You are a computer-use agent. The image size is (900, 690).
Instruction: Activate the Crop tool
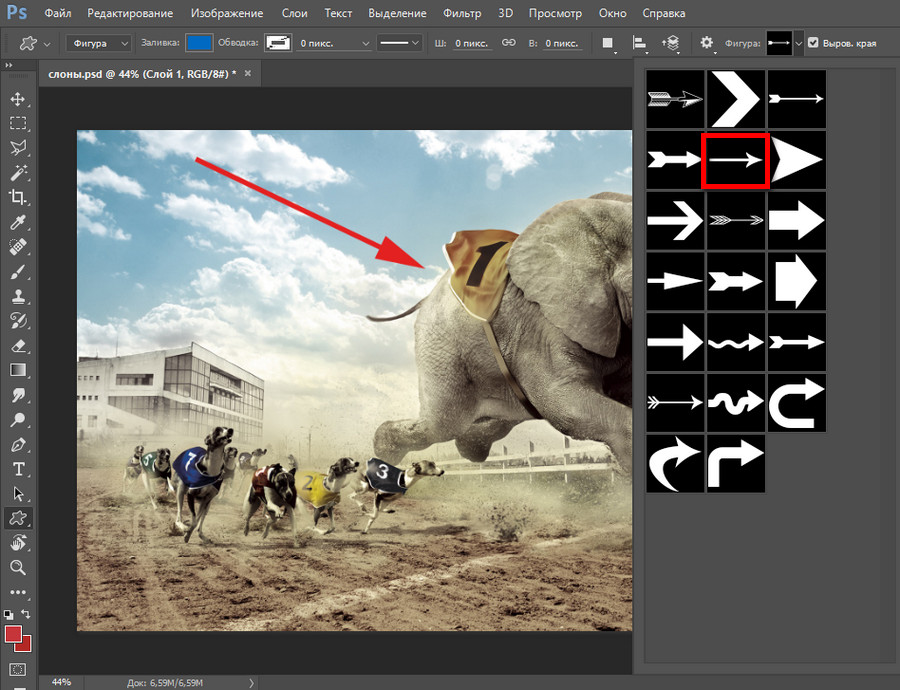pos(18,197)
